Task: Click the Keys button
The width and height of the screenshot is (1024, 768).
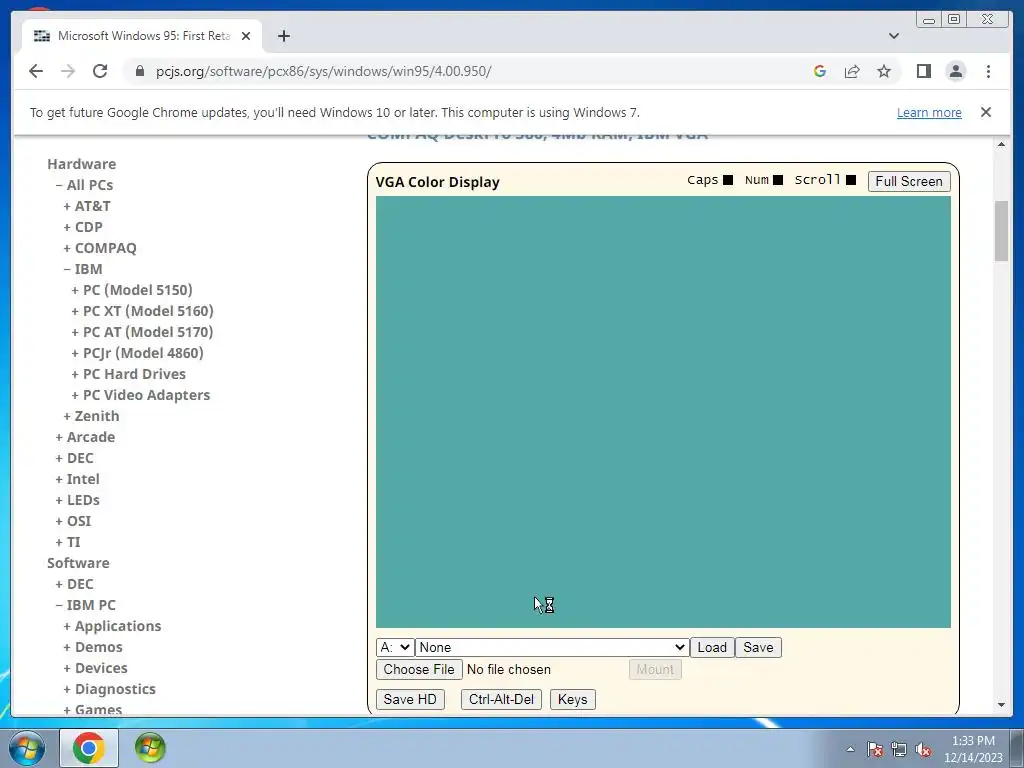Action: (573, 699)
